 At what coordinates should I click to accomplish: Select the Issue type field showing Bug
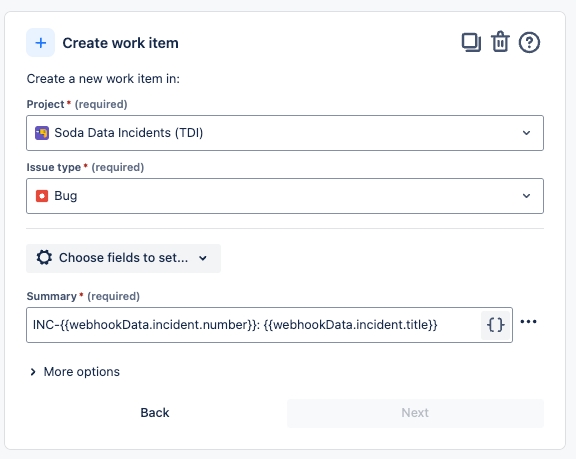[x=285, y=196]
